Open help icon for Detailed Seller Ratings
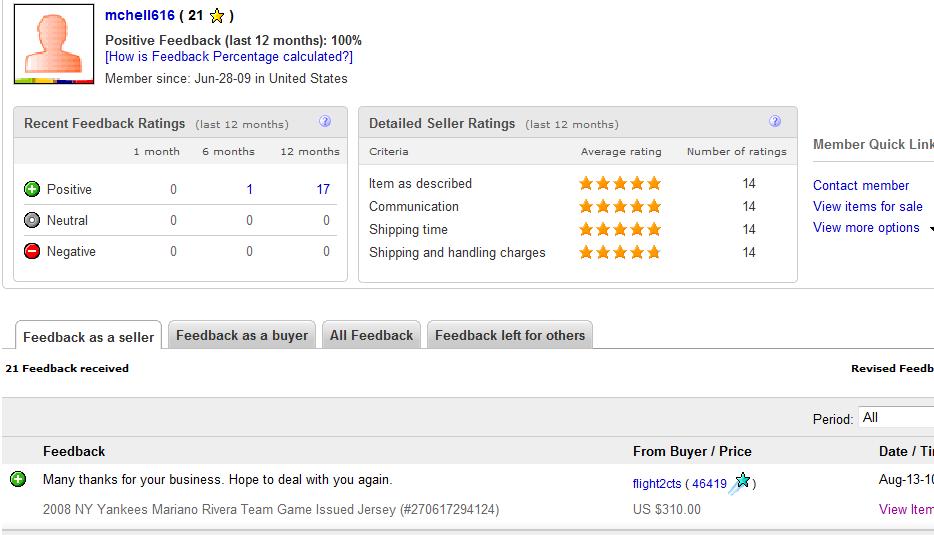Viewport: 934px width, 535px height. coord(774,122)
